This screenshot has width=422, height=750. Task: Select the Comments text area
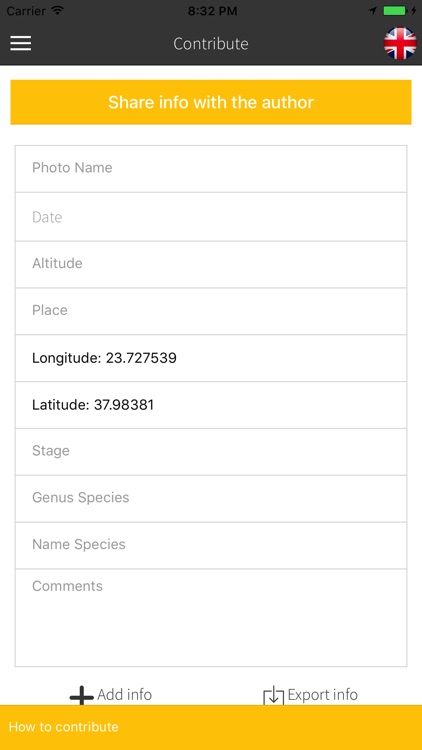coord(211,618)
